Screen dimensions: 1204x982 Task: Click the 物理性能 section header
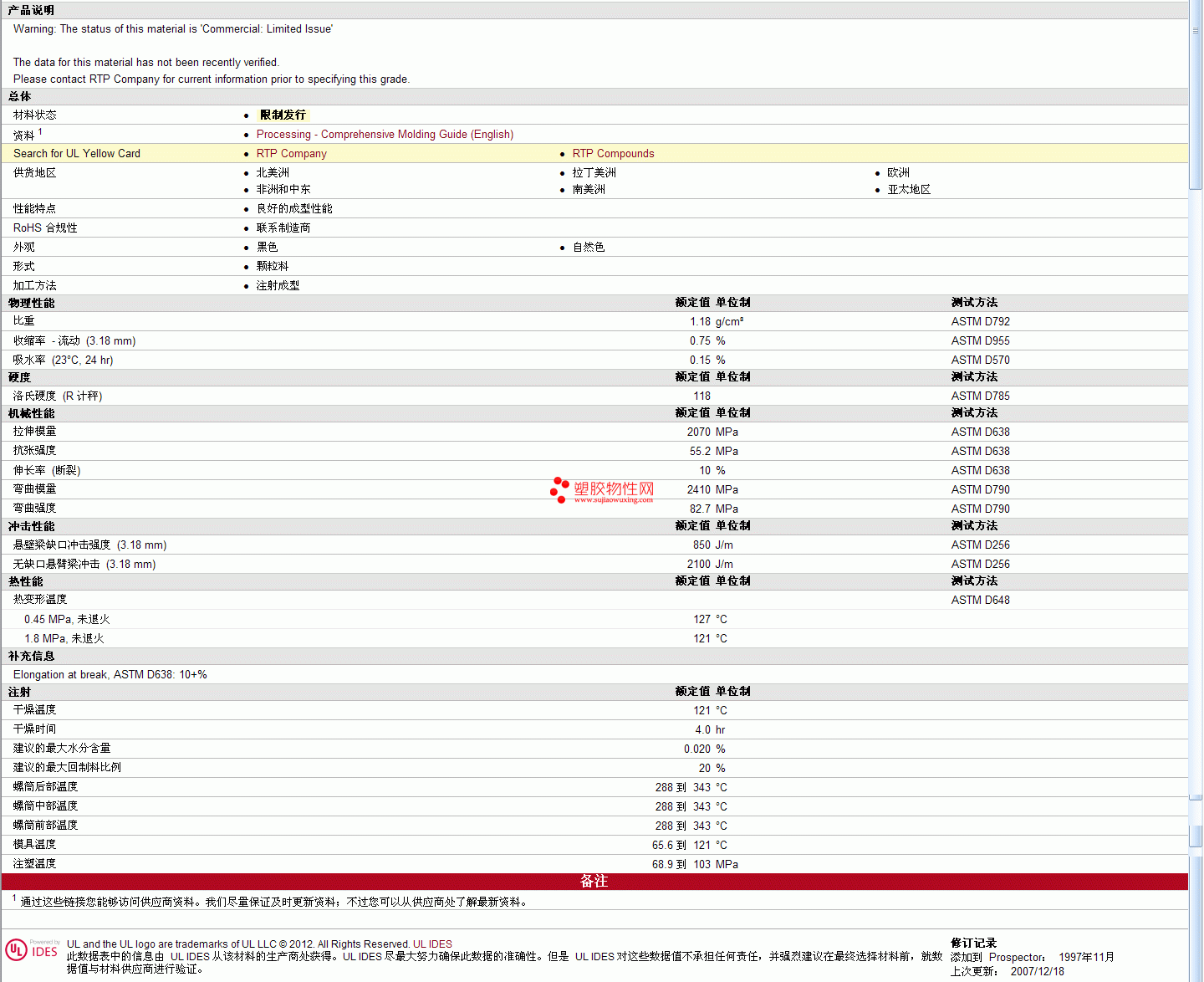(32, 304)
